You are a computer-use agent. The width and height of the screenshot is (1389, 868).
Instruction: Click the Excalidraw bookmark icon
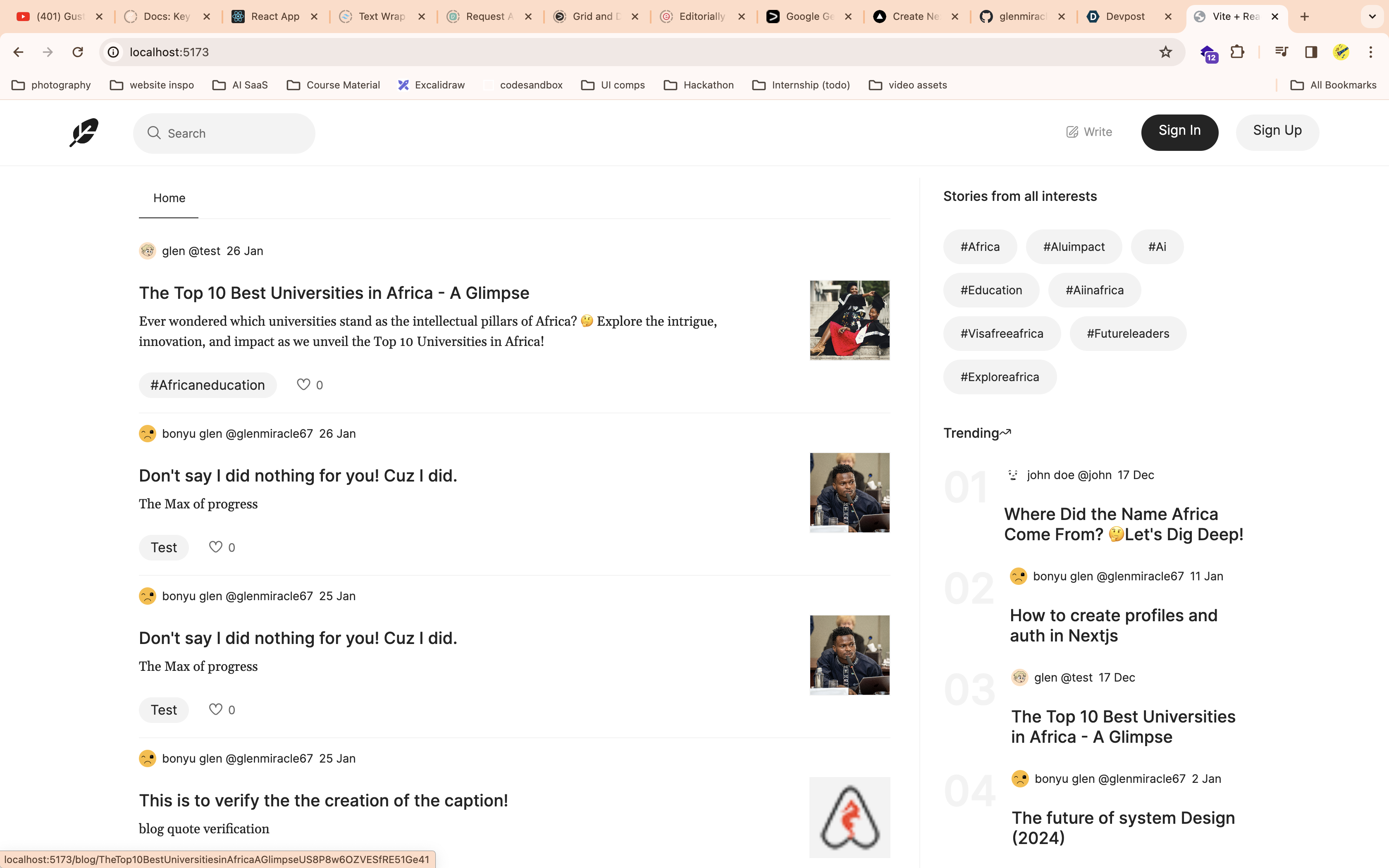tap(403, 84)
